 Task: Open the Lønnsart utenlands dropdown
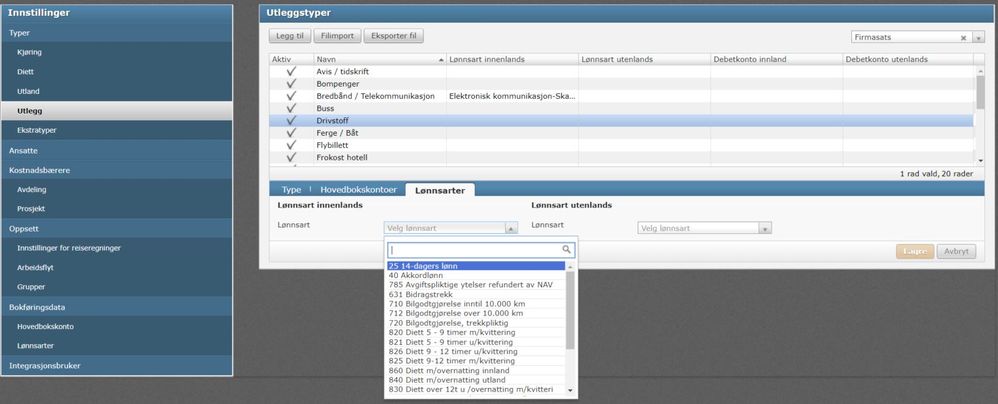coord(704,228)
